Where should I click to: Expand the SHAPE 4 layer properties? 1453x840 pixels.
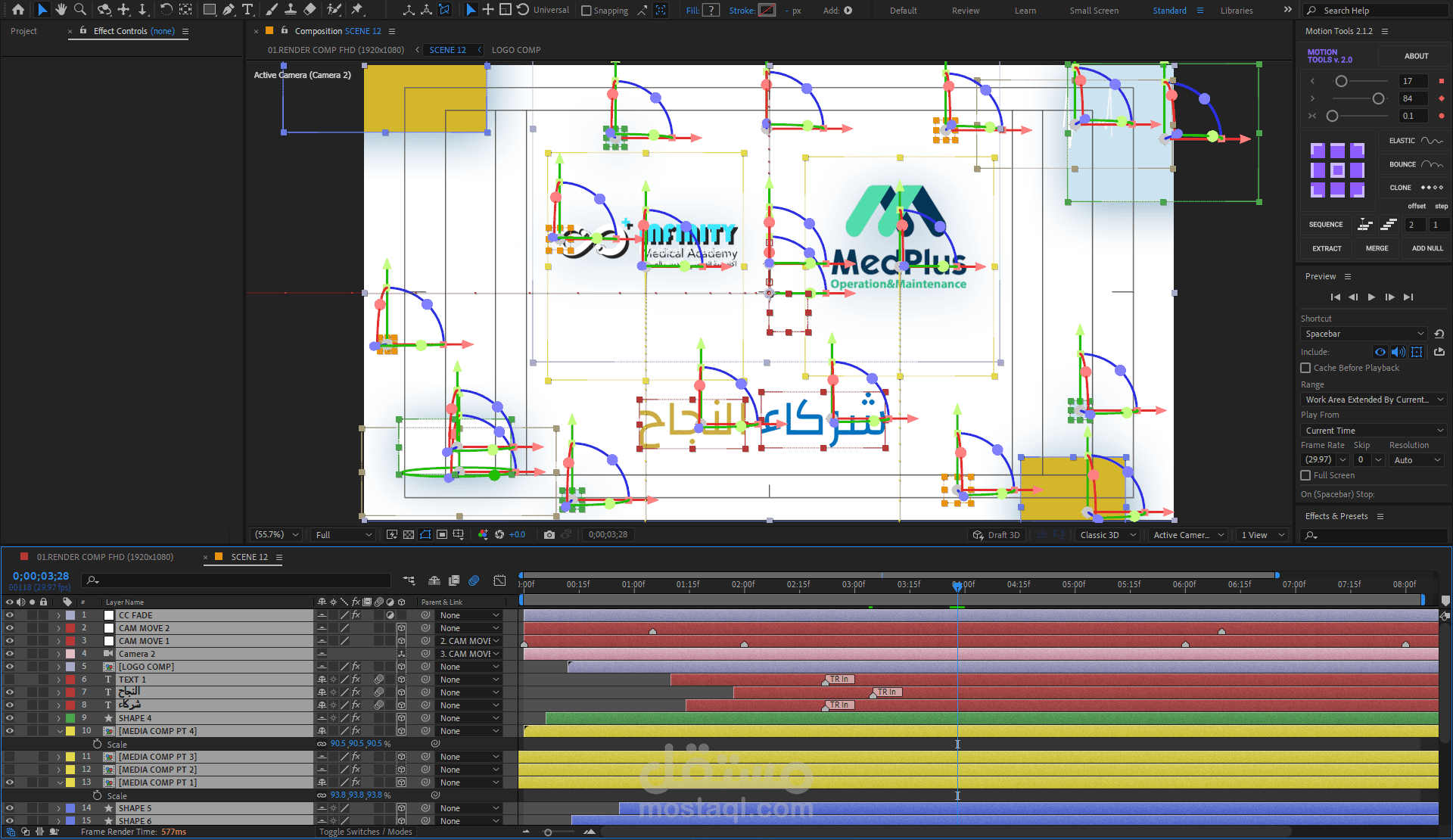tap(58, 718)
